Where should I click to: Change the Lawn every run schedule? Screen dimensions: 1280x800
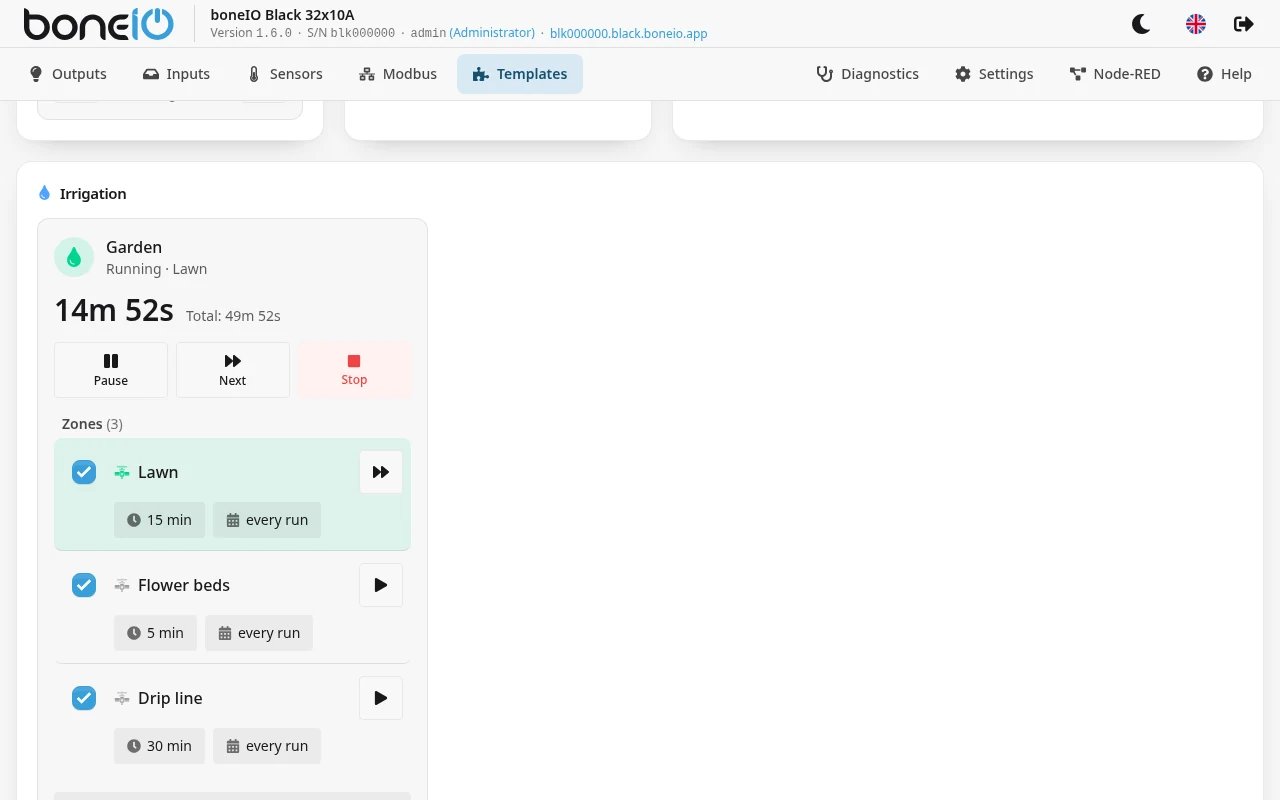(x=267, y=520)
